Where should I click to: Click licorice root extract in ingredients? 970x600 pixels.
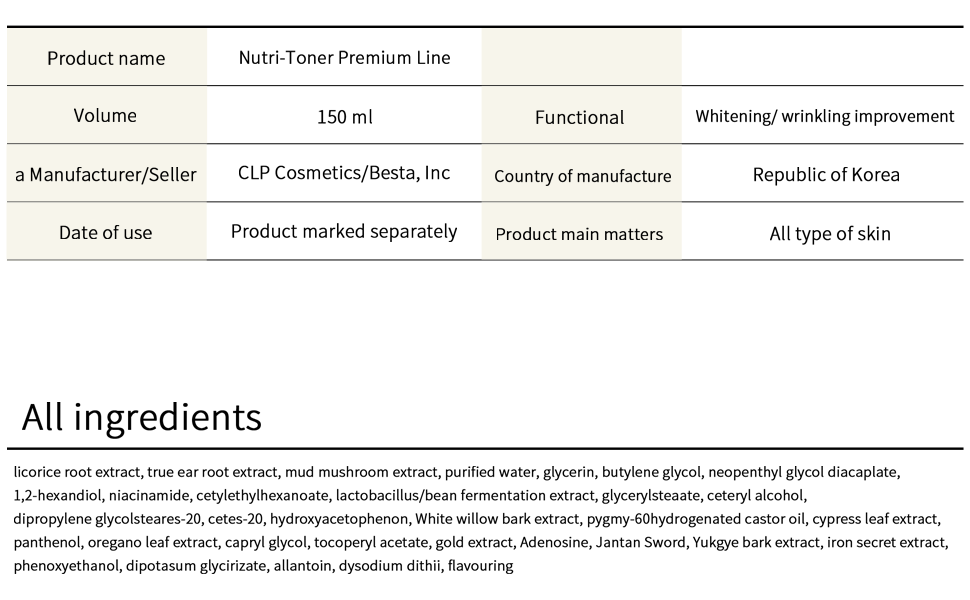[77, 471]
